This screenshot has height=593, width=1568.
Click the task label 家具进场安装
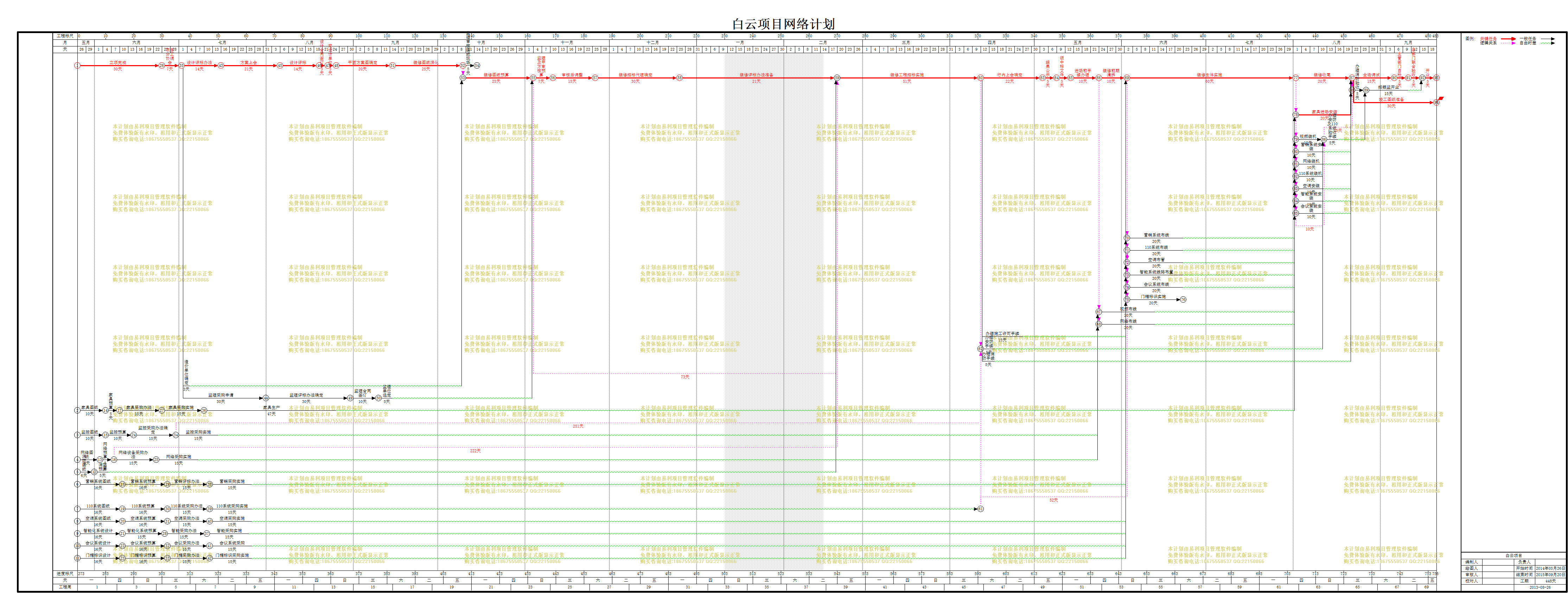coord(1324,112)
